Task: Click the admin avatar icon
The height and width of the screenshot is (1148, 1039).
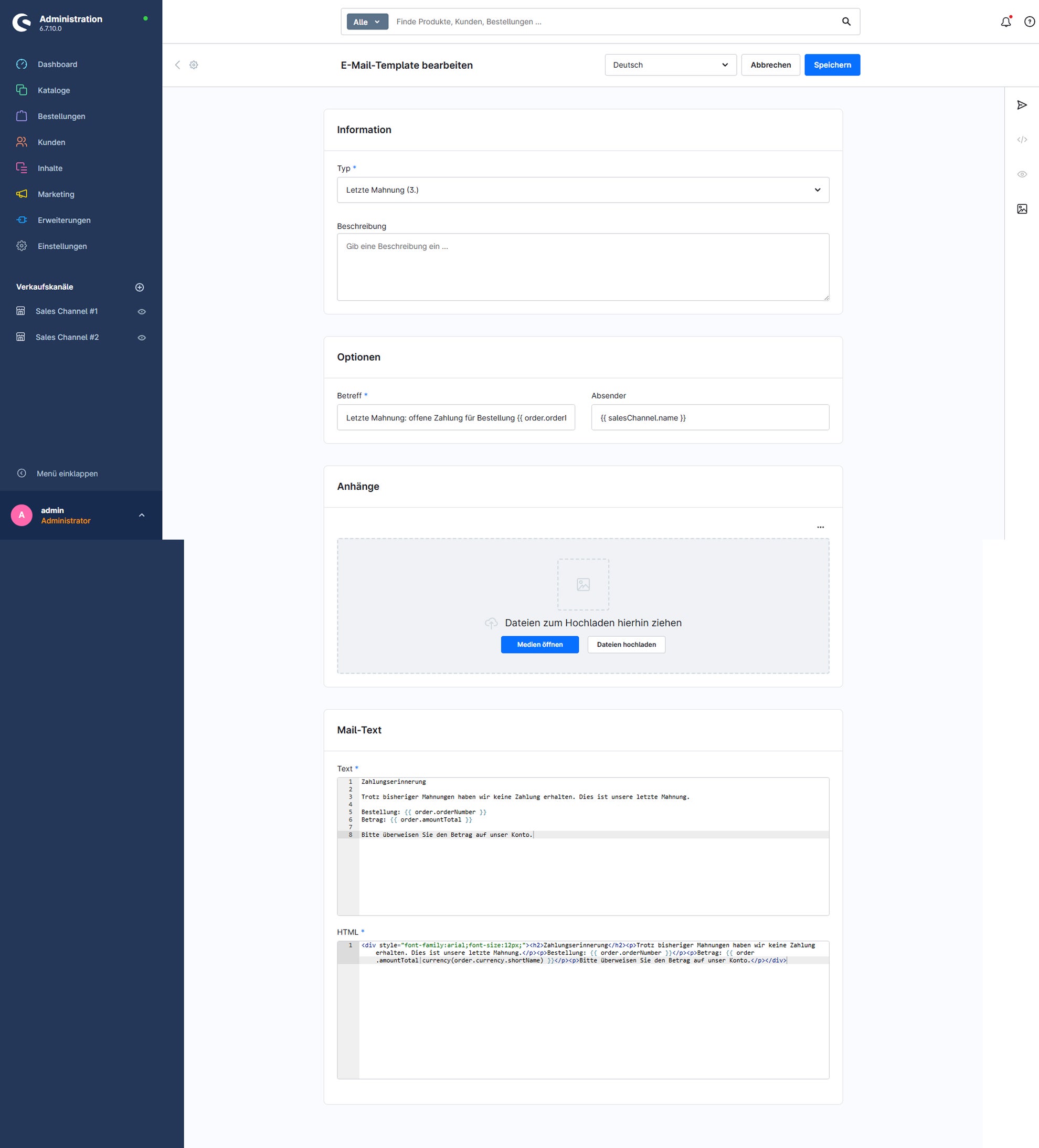Action: 22,515
